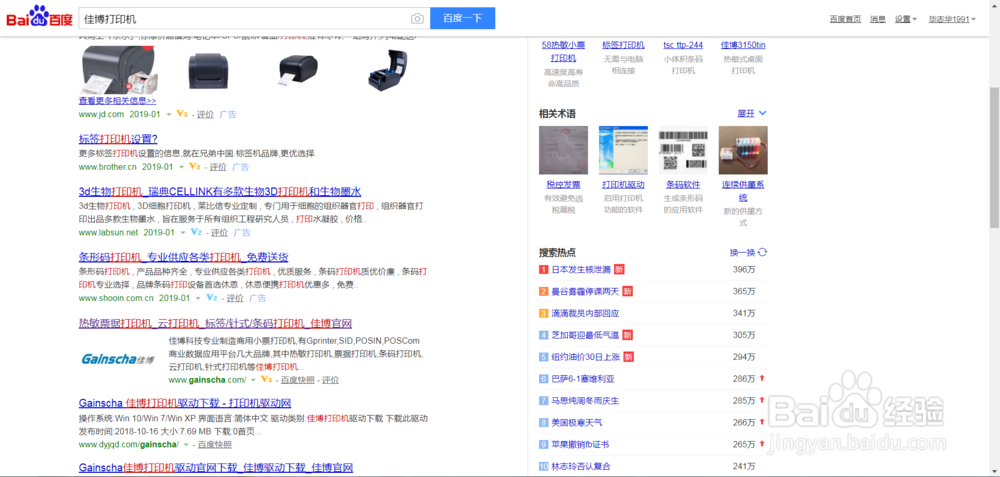The height and width of the screenshot is (477, 1000).
Task: Click 评价 on shooin.com.cn result
Action: (x=235, y=298)
